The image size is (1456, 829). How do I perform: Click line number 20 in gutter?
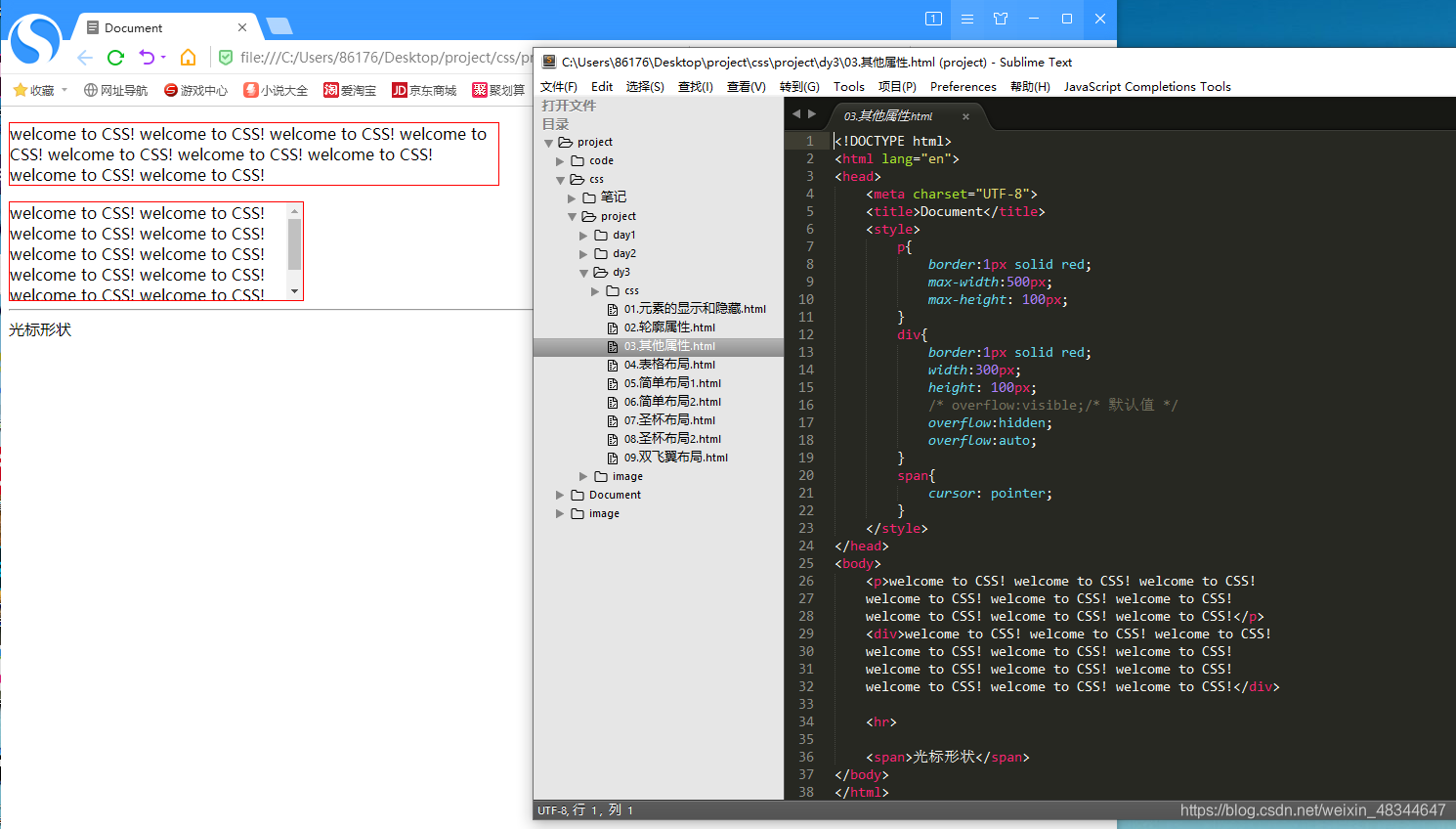coord(806,476)
